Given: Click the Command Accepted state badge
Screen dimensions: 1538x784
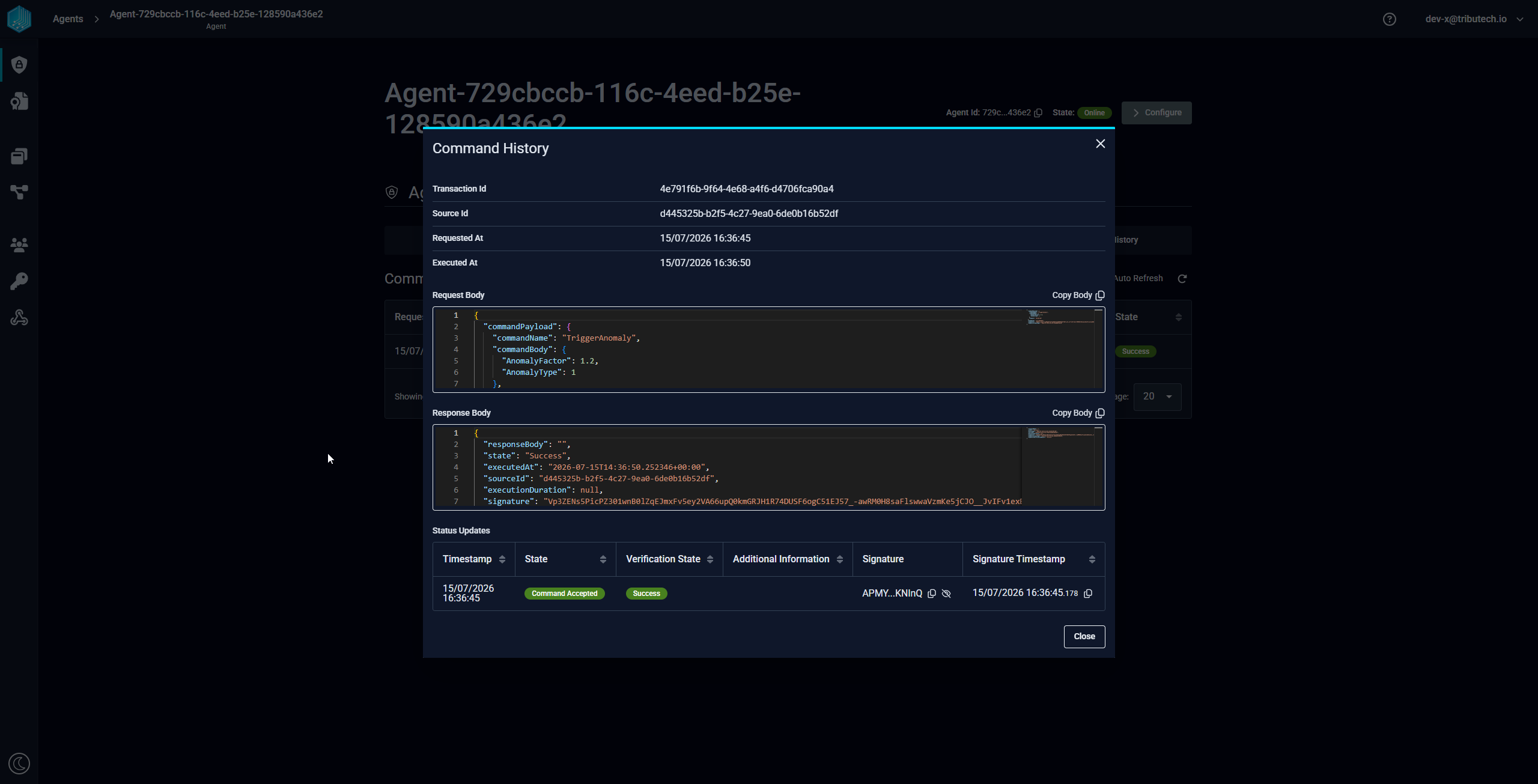Looking at the screenshot, I should 565,594.
